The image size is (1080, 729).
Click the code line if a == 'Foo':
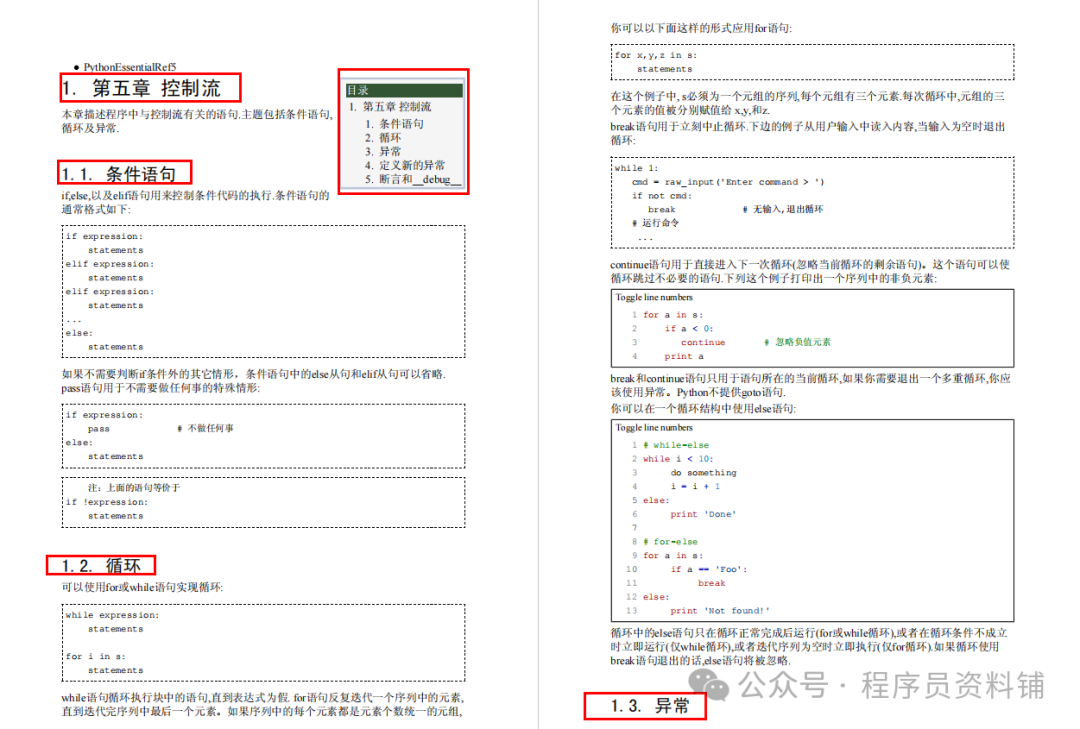(x=709, y=569)
